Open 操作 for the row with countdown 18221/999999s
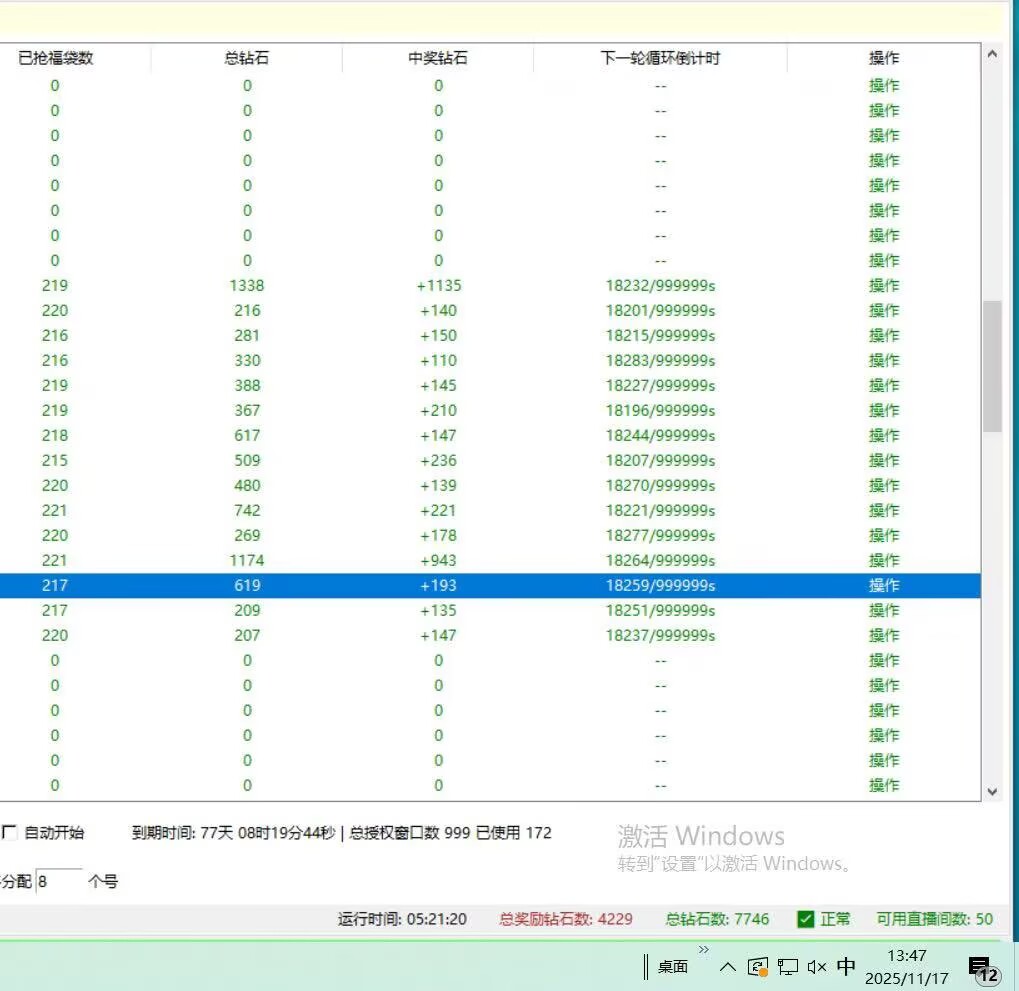This screenshot has width=1019, height=991. [884, 511]
